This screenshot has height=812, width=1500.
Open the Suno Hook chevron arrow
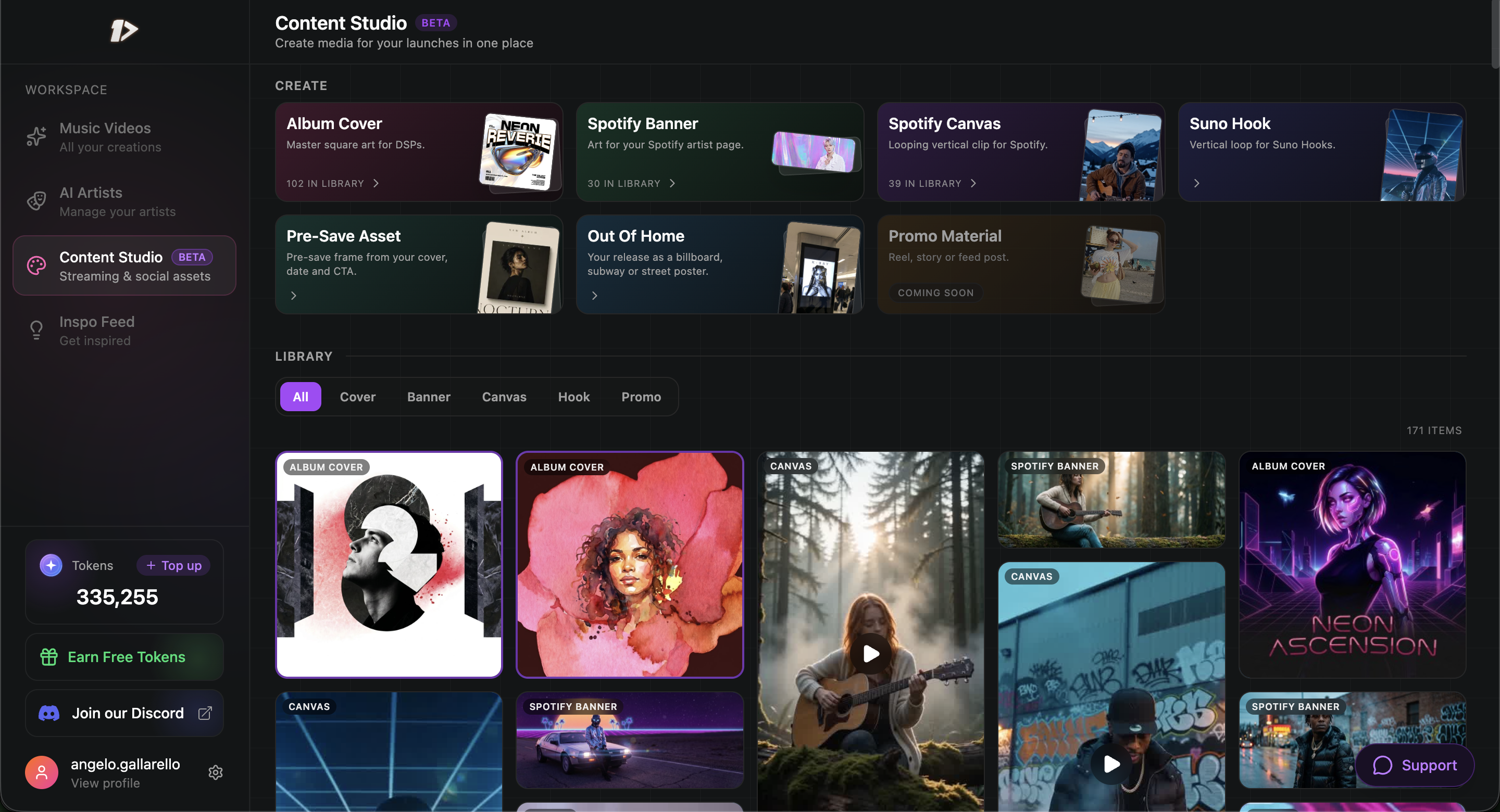pyautogui.click(x=1197, y=183)
